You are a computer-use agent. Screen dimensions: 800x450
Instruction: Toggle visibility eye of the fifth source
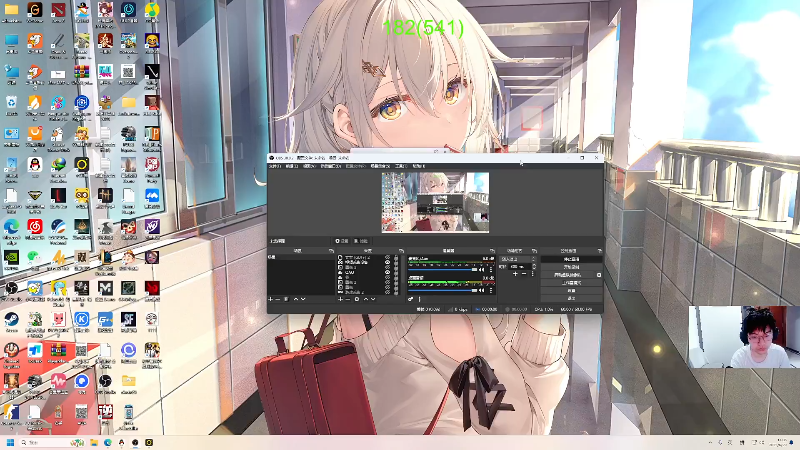[x=388, y=277]
